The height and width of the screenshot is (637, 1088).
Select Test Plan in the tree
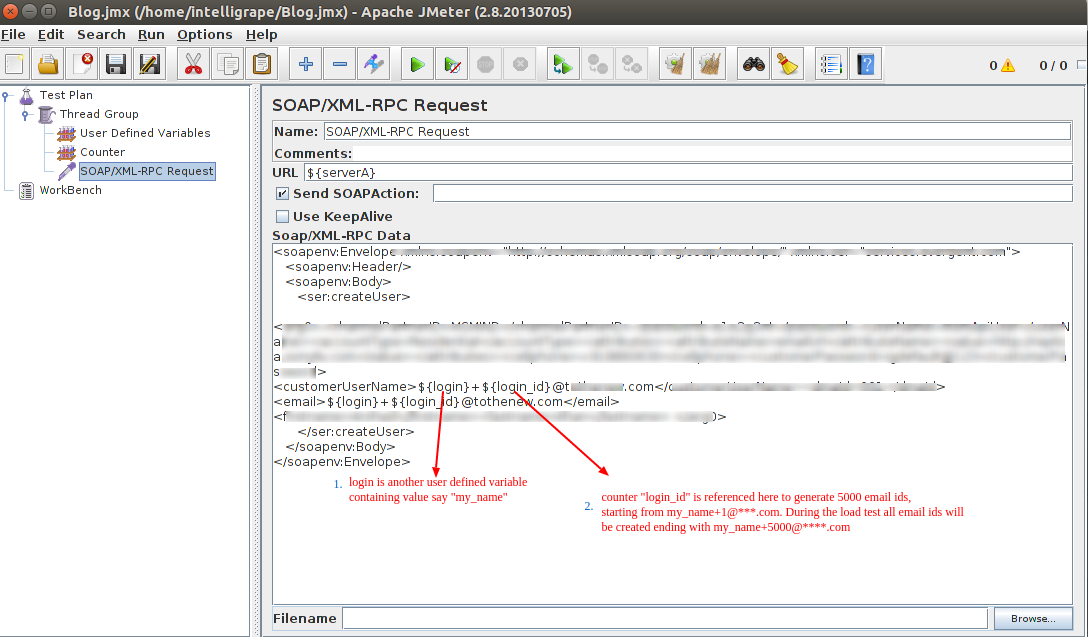click(66, 95)
